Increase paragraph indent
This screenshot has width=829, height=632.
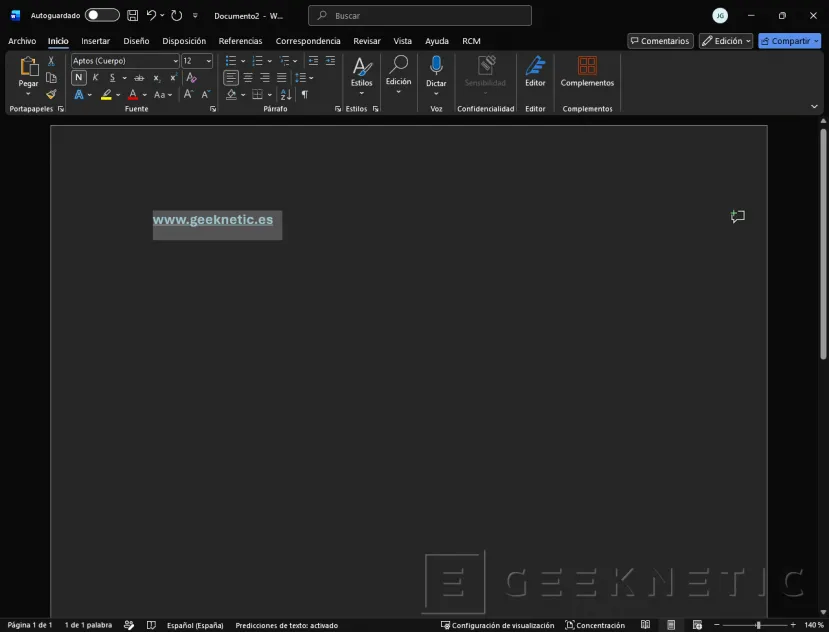[x=330, y=61]
